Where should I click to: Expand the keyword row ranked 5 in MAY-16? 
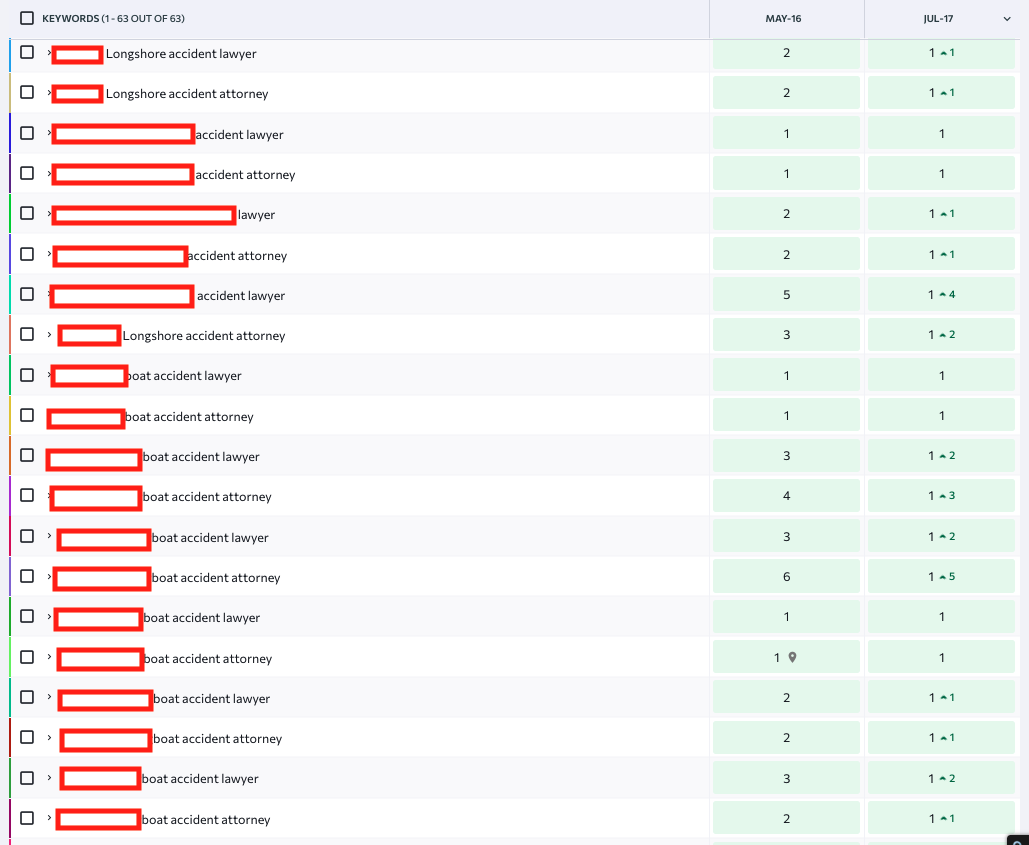coord(49,294)
